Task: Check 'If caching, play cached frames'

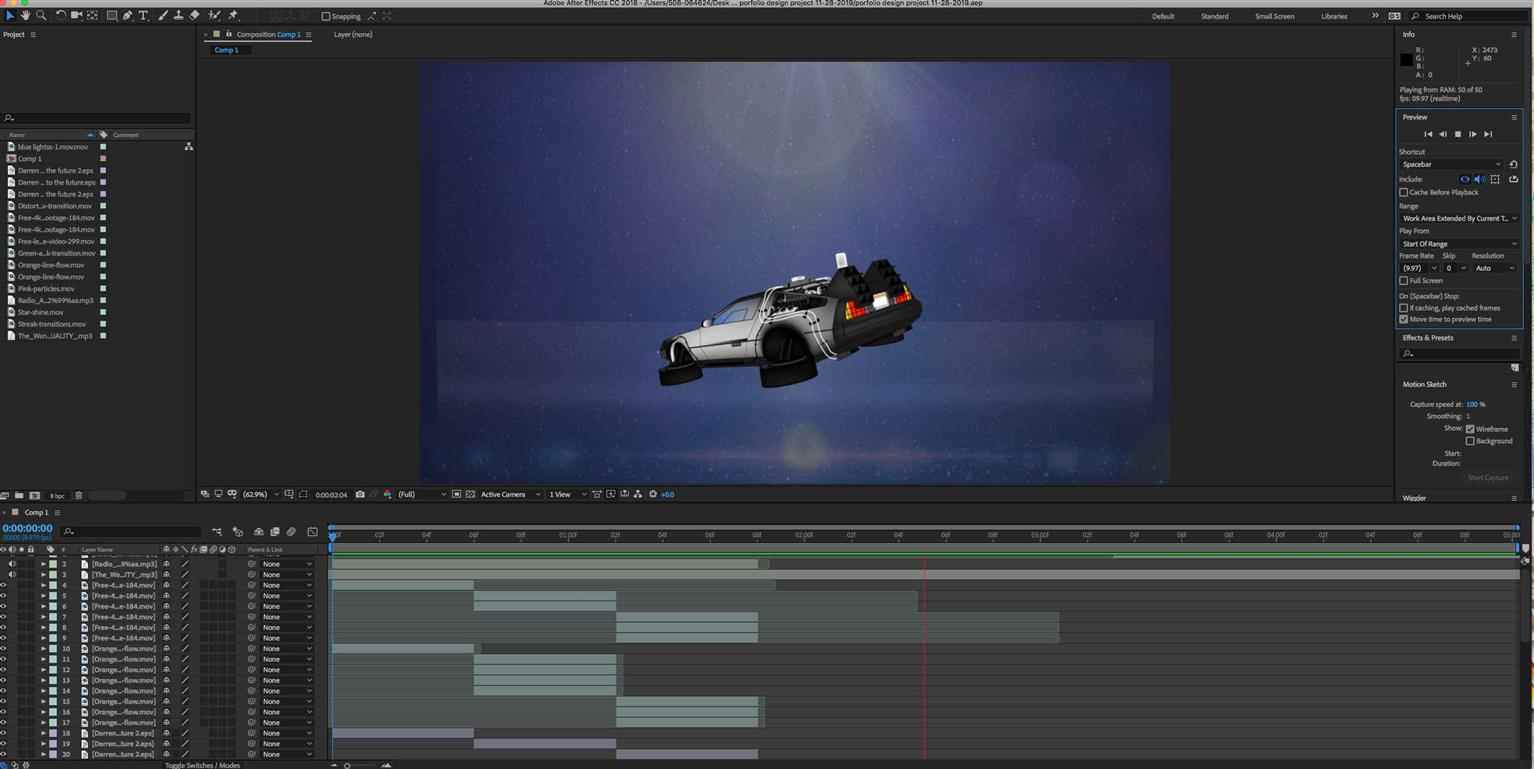Action: click(x=1403, y=308)
